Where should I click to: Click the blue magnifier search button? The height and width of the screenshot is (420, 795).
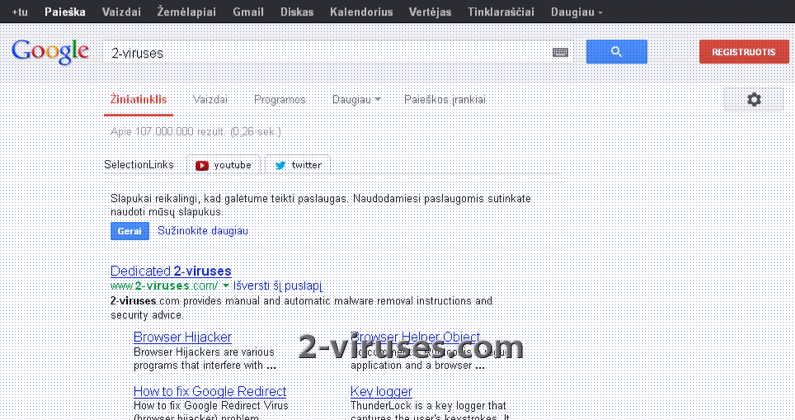click(x=617, y=52)
